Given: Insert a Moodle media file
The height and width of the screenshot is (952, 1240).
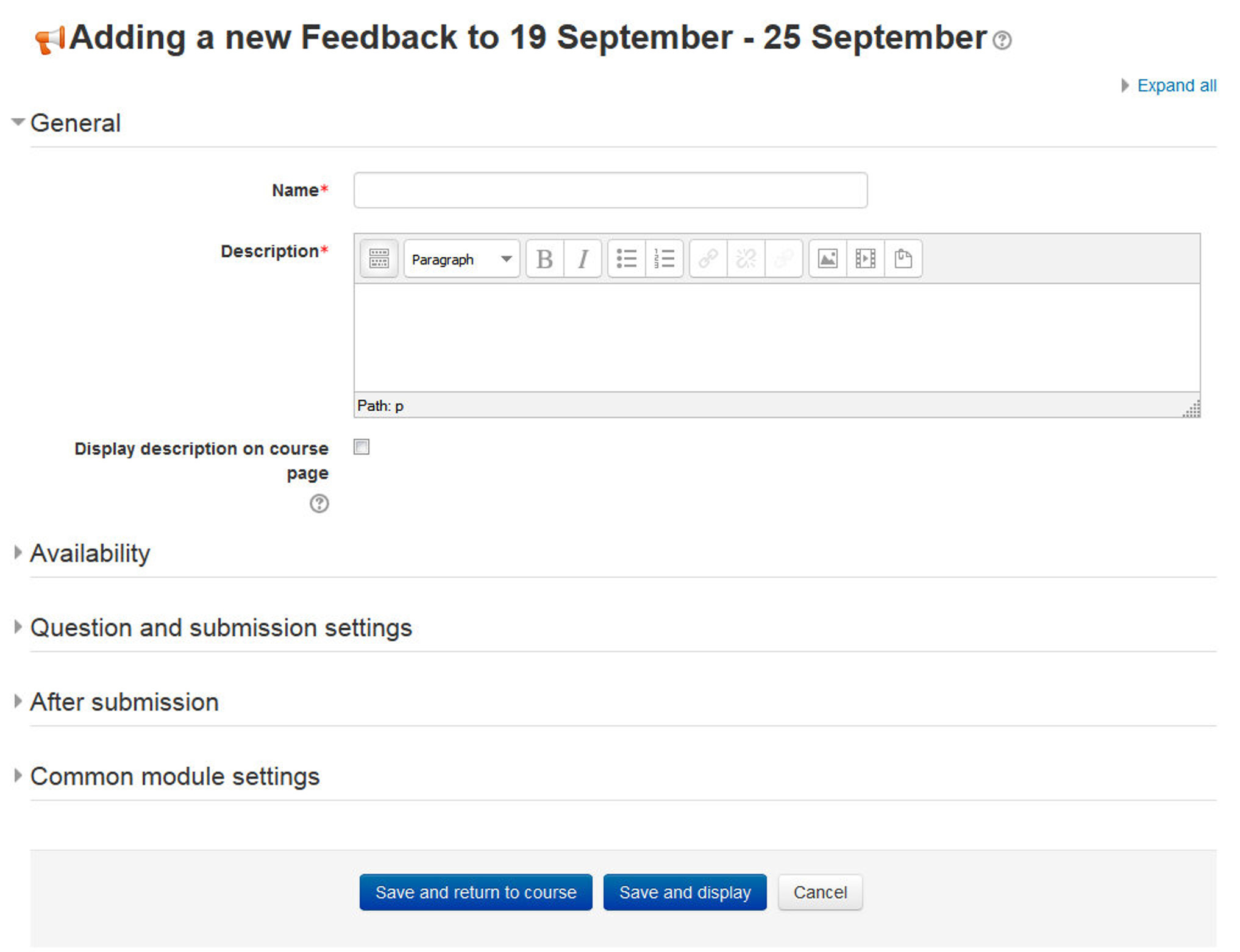Looking at the screenshot, I should tap(865, 259).
